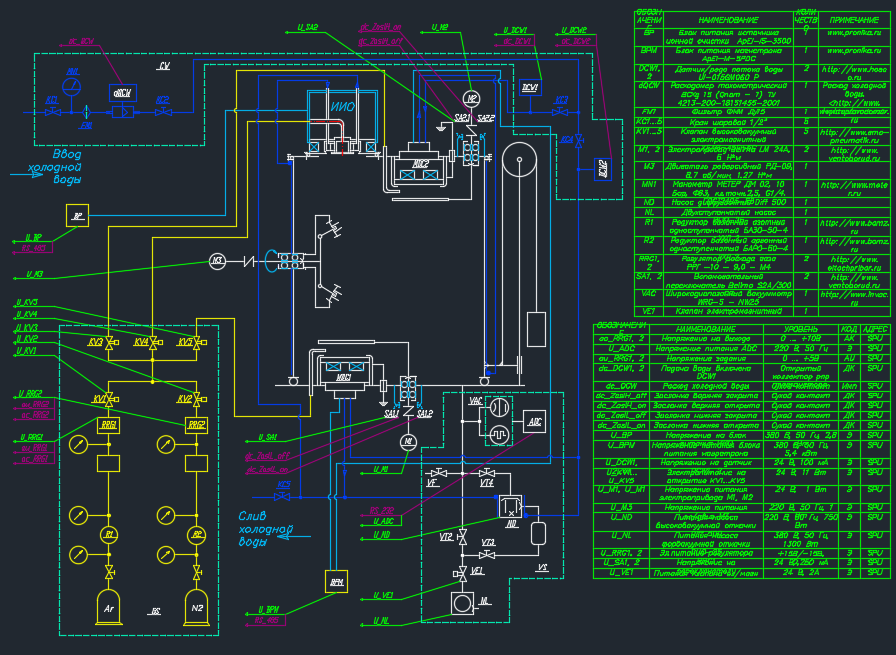Click the M2 motor circle symbol
The width and height of the screenshot is (896, 655).
(471, 98)
